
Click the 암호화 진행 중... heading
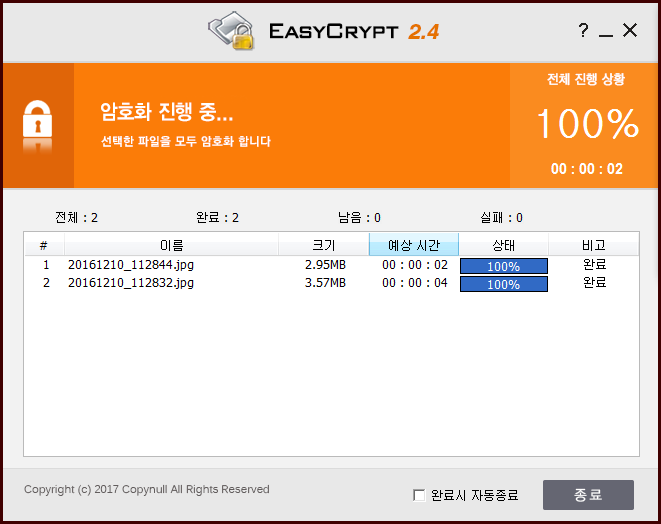tap(166, 112)
